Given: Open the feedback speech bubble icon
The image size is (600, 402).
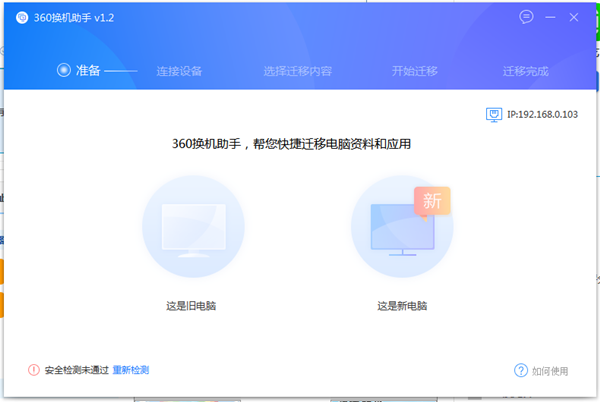Looking at the screenshot, I should click(x=527, y=17).
